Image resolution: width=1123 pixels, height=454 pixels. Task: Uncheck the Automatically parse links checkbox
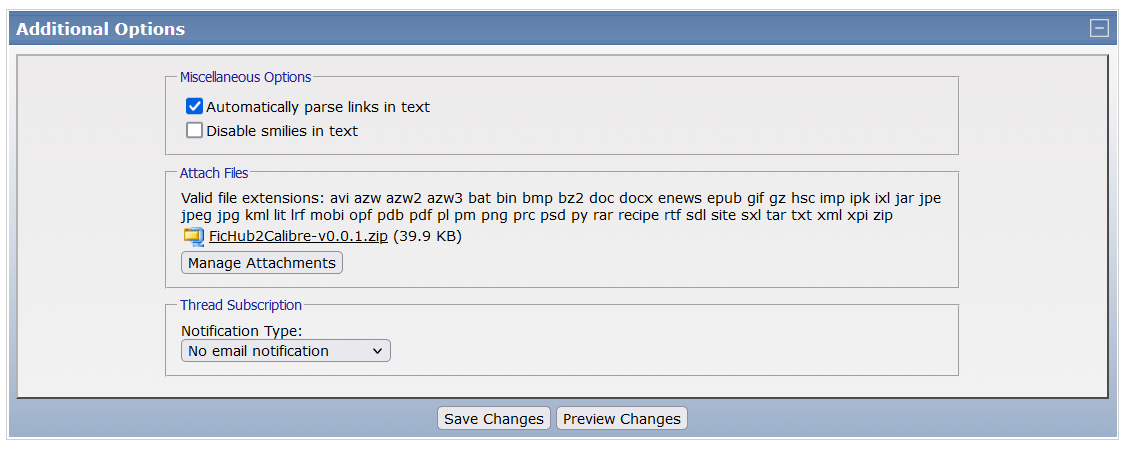pos(195,106)
